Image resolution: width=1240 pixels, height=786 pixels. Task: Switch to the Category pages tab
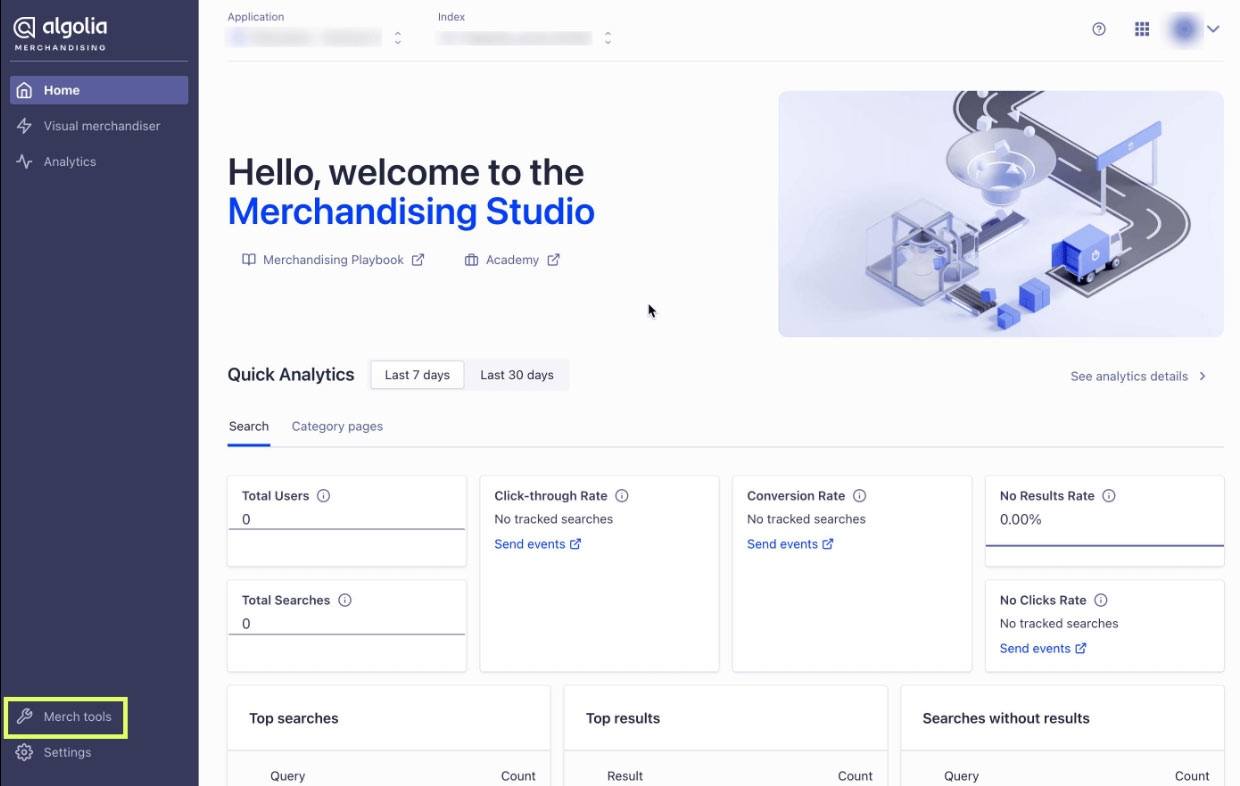[337, 426]
